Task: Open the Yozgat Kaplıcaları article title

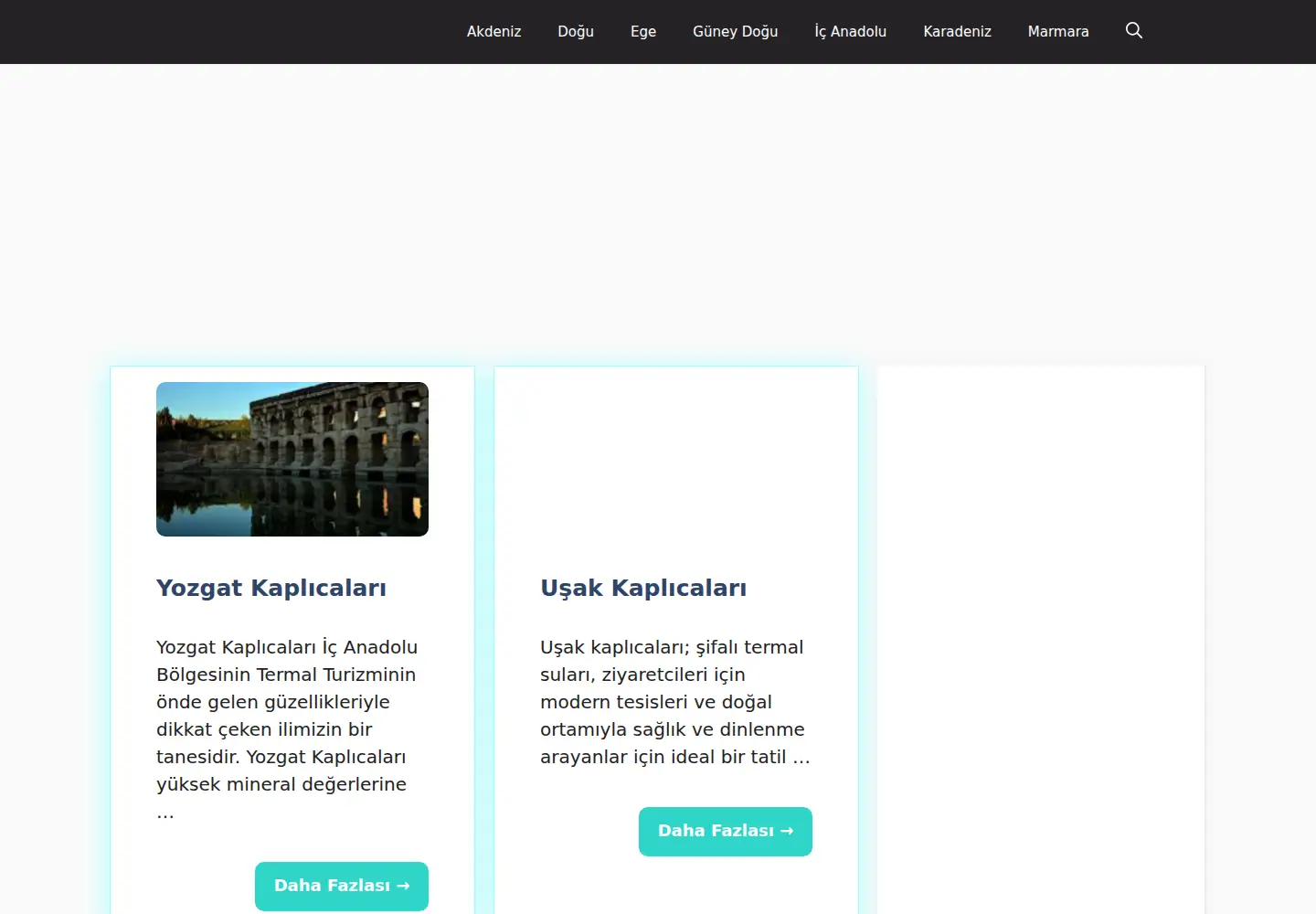Action: point(271,588)
